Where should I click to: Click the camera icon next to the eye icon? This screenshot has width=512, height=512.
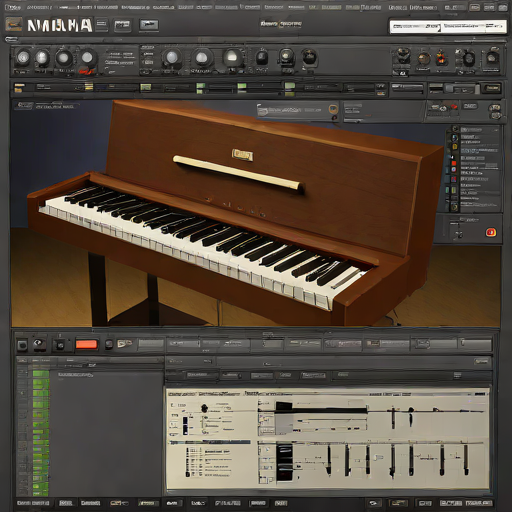pos(60,345)
